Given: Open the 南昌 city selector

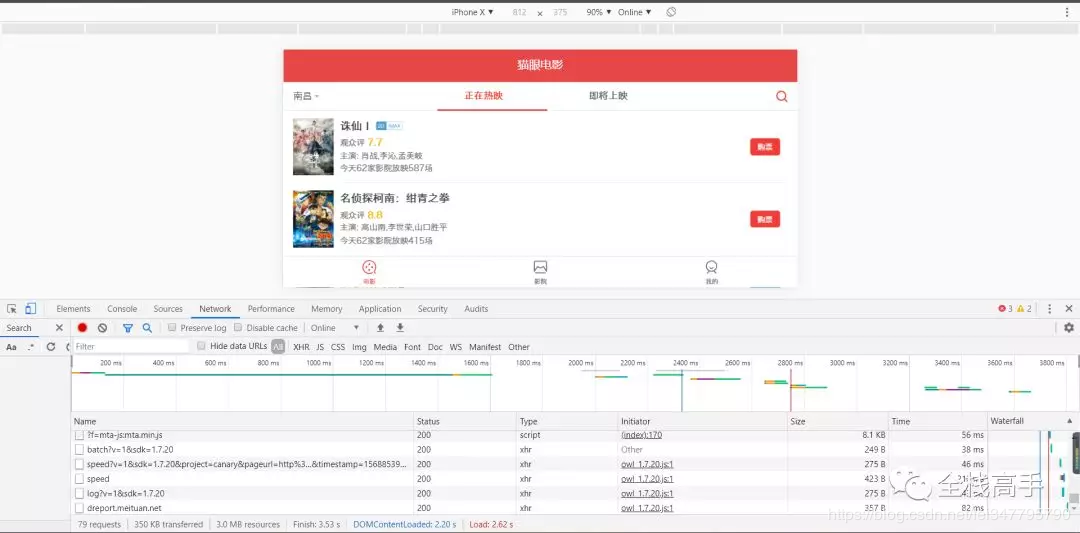Looking at the screenshot, I should pos(306,96).
